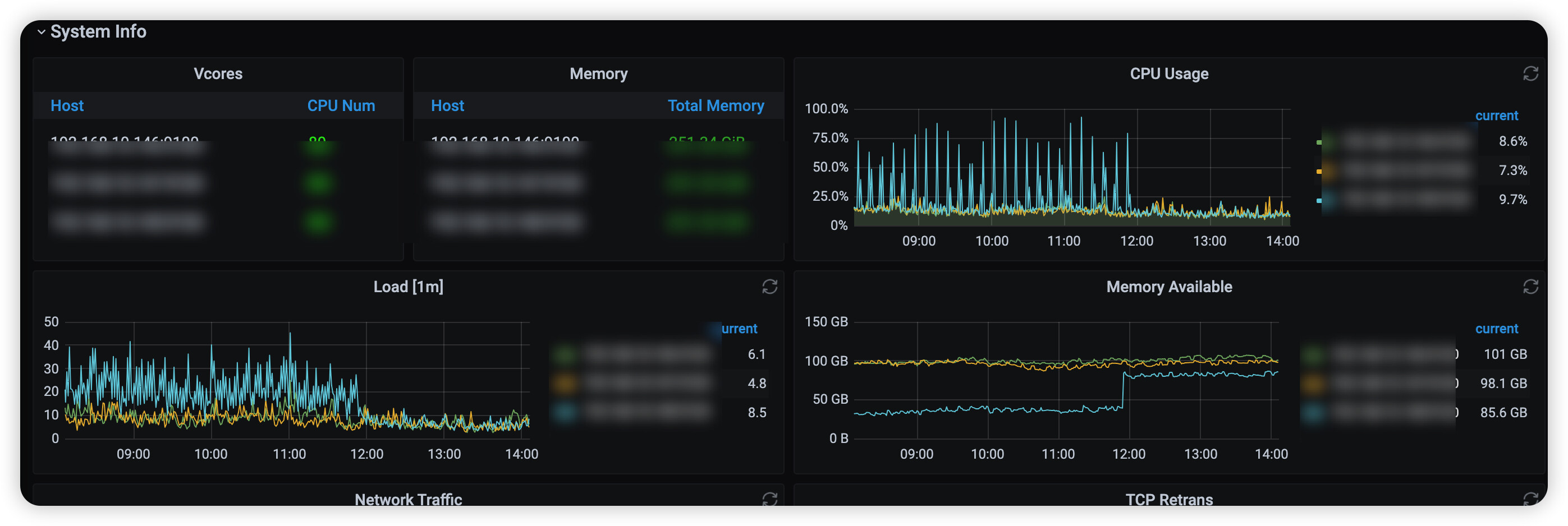1568x526 pixels.
Task: Sort Vcores table by CPU Num
Action: (x=341, y=106)
